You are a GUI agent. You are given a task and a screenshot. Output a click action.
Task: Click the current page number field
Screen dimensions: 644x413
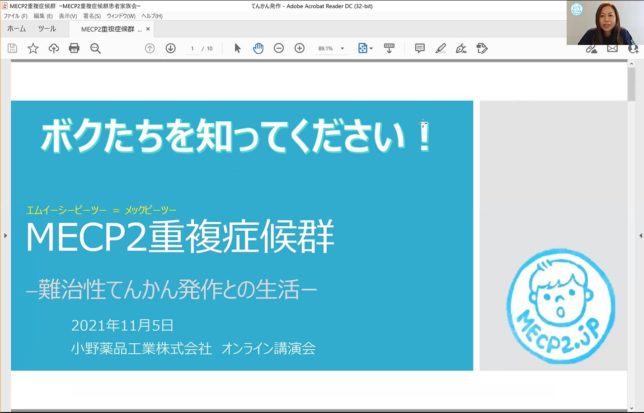pyautogui.click(x=191, y=48)
